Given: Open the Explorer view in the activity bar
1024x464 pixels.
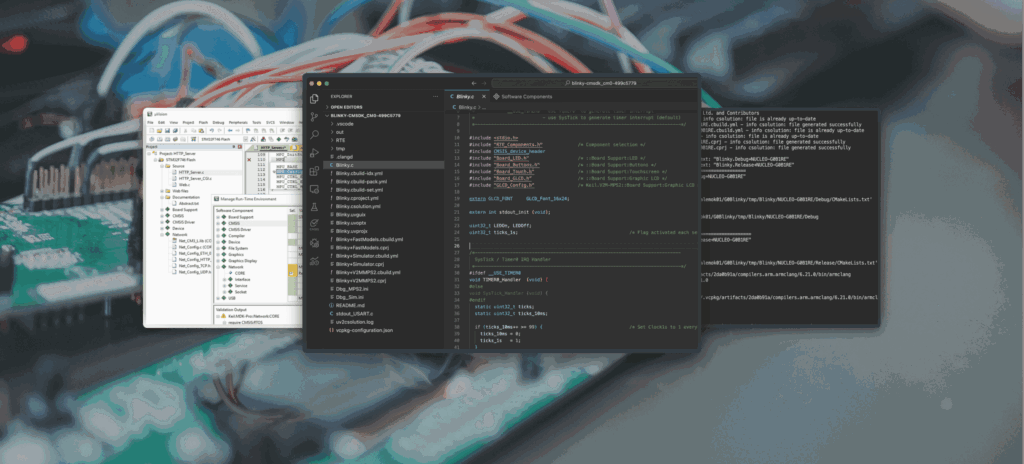Looking at the screenshot, I should (316, 97).
